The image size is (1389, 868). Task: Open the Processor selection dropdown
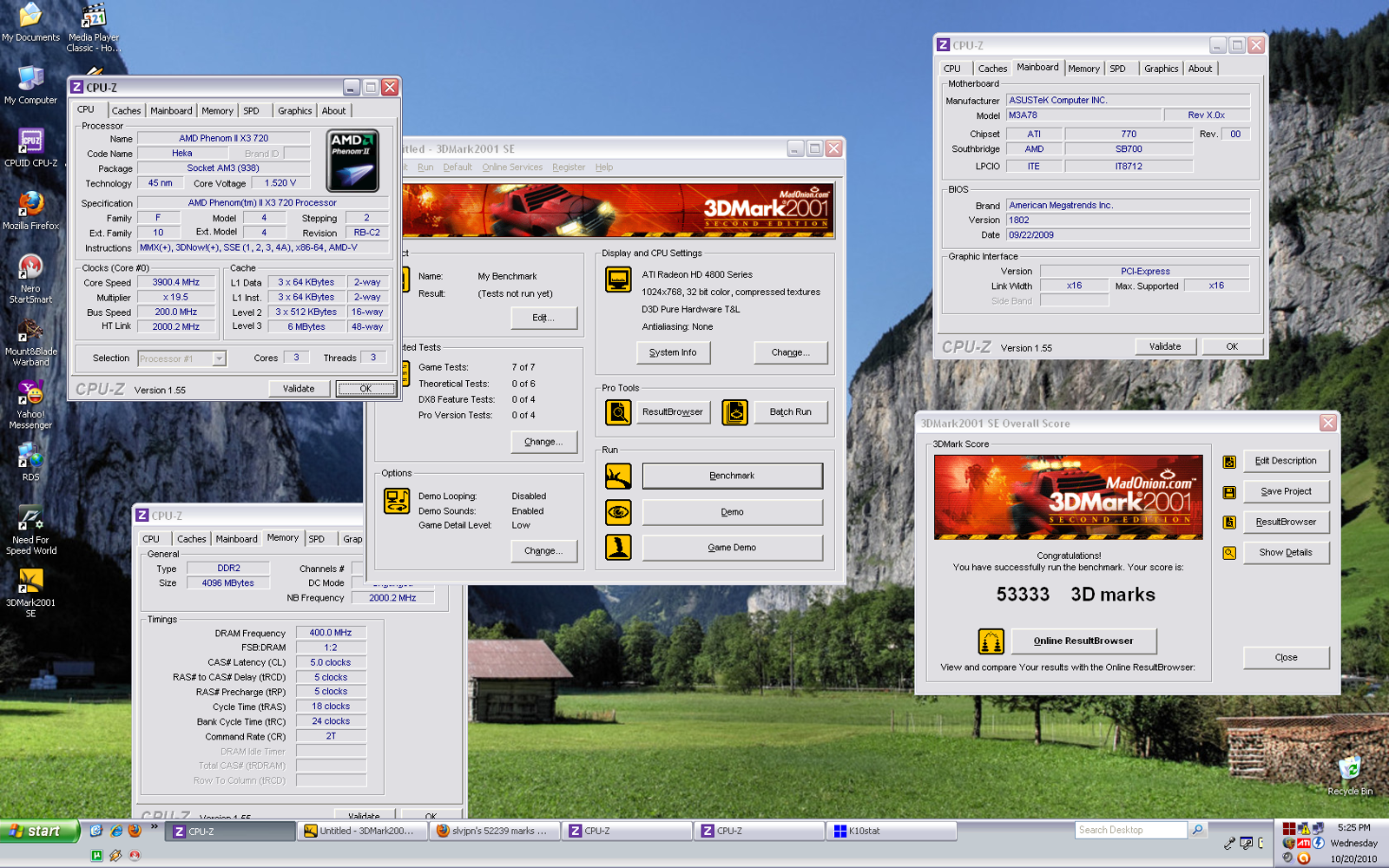pos(220,358)
